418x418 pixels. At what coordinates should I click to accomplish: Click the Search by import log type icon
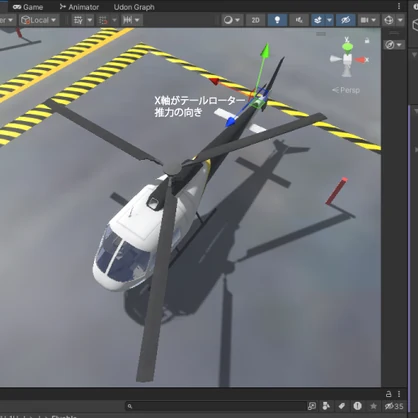coord(357,406)
